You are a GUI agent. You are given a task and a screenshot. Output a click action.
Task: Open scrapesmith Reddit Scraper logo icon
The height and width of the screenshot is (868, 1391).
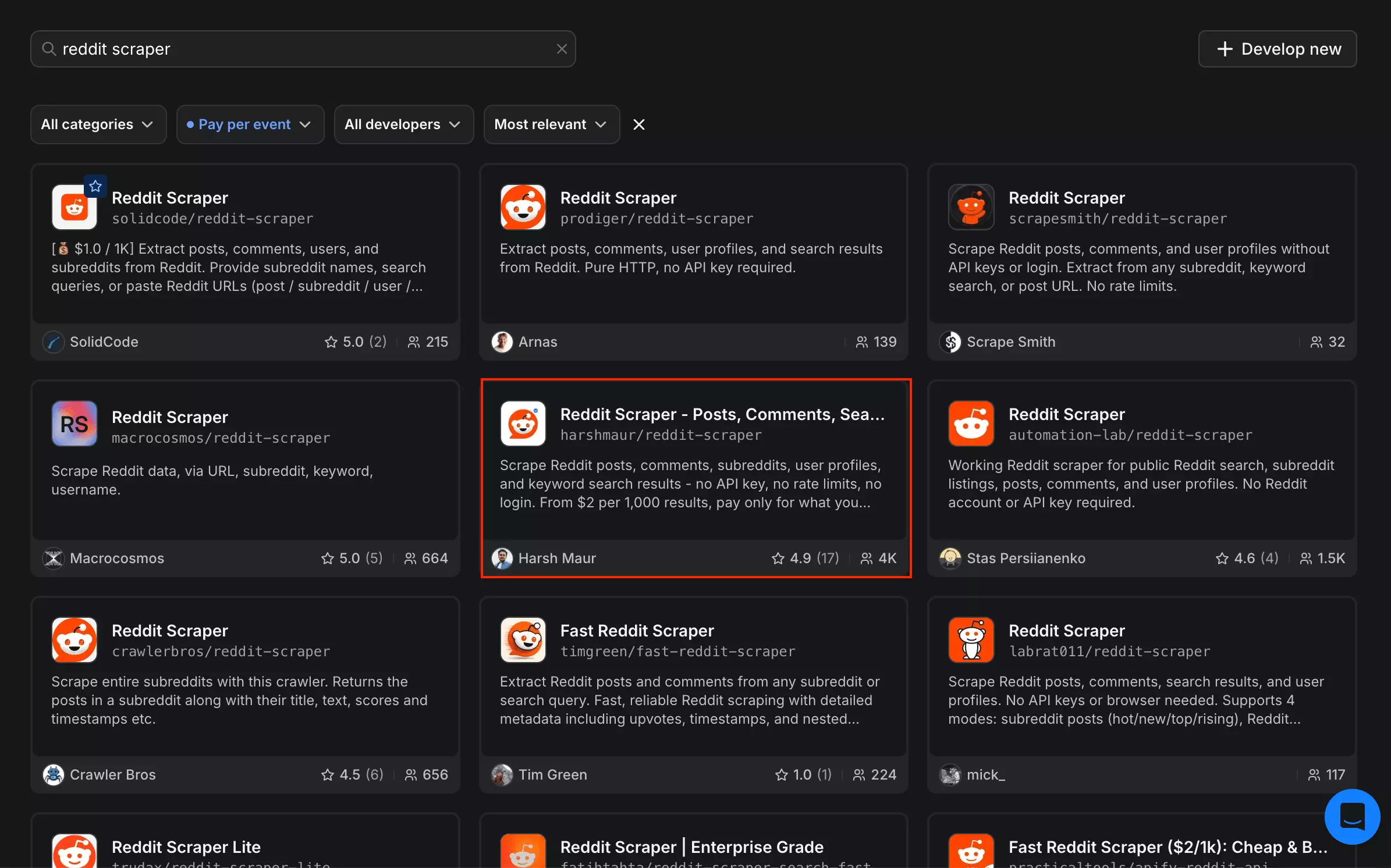(971, 207)
